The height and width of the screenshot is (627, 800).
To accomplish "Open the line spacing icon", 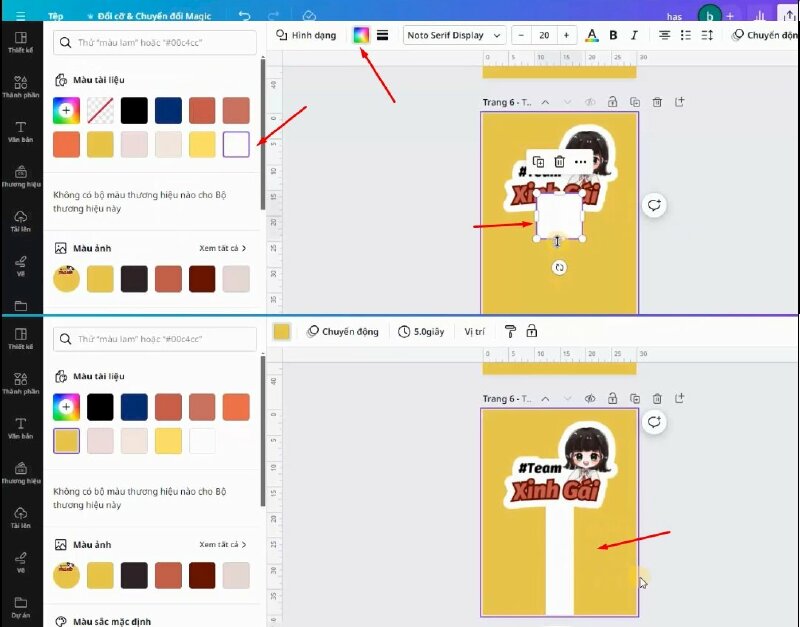I will 707,35.
